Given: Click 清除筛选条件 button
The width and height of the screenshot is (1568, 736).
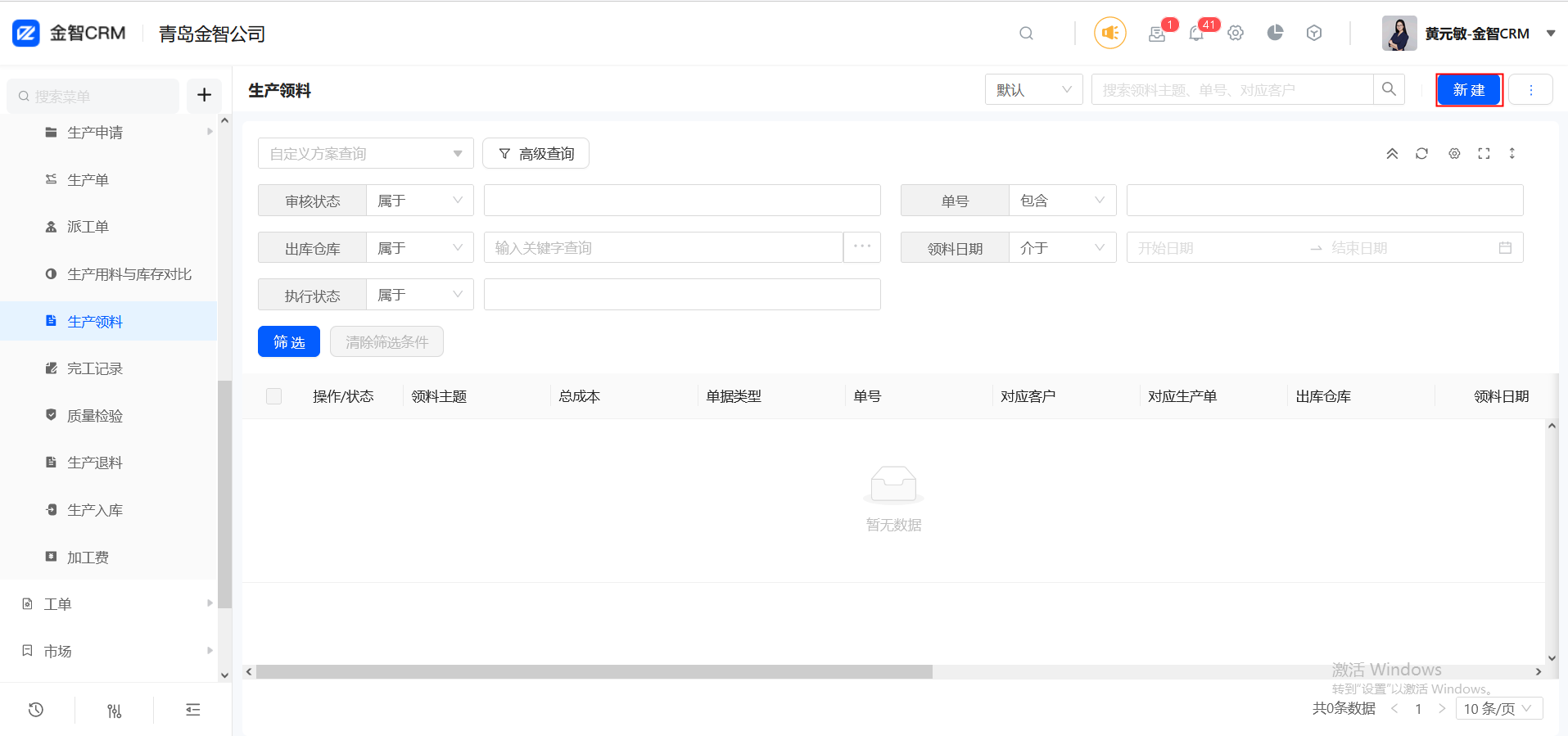Looking at the screenshot, I should (386, 341).
